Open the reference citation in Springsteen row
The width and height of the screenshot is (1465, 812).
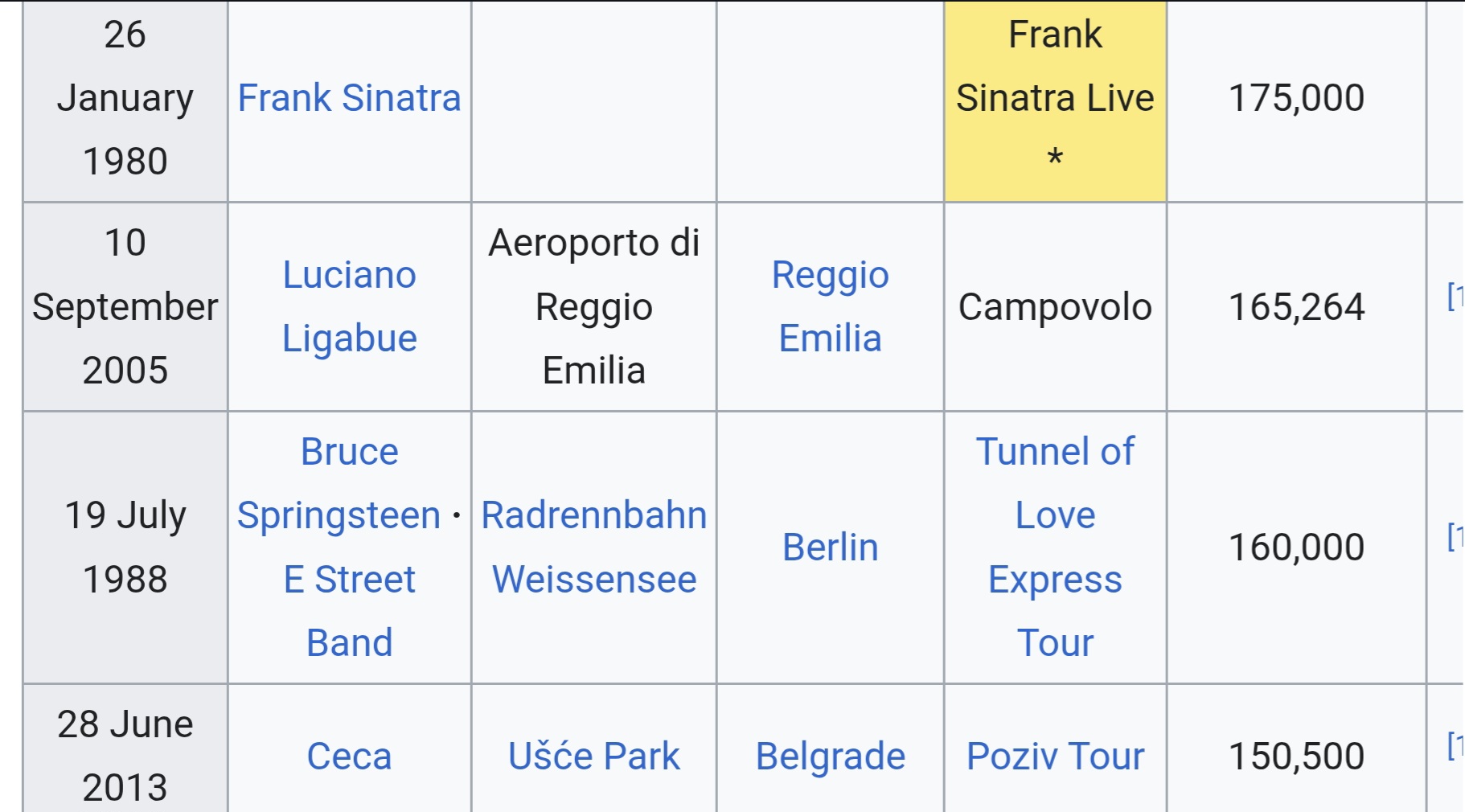[1455, 536]
